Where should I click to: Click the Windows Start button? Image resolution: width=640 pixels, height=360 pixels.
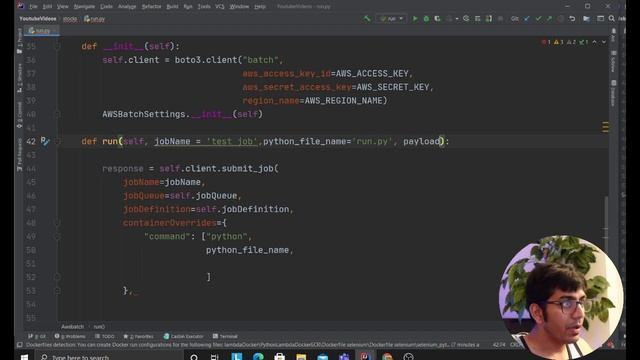[x=24, y=357]
